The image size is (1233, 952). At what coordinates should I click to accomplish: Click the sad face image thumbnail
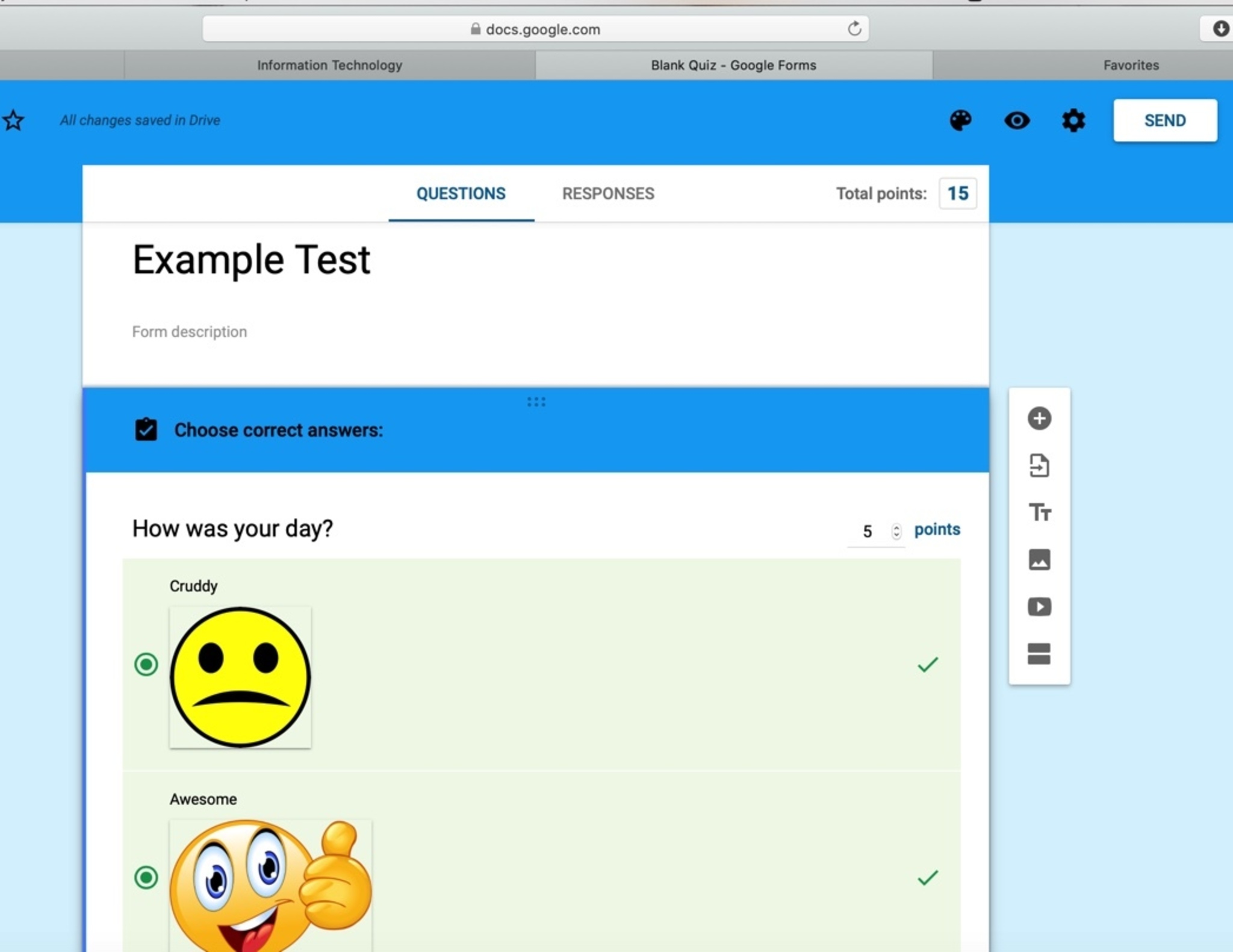click(x=240, y=677)
